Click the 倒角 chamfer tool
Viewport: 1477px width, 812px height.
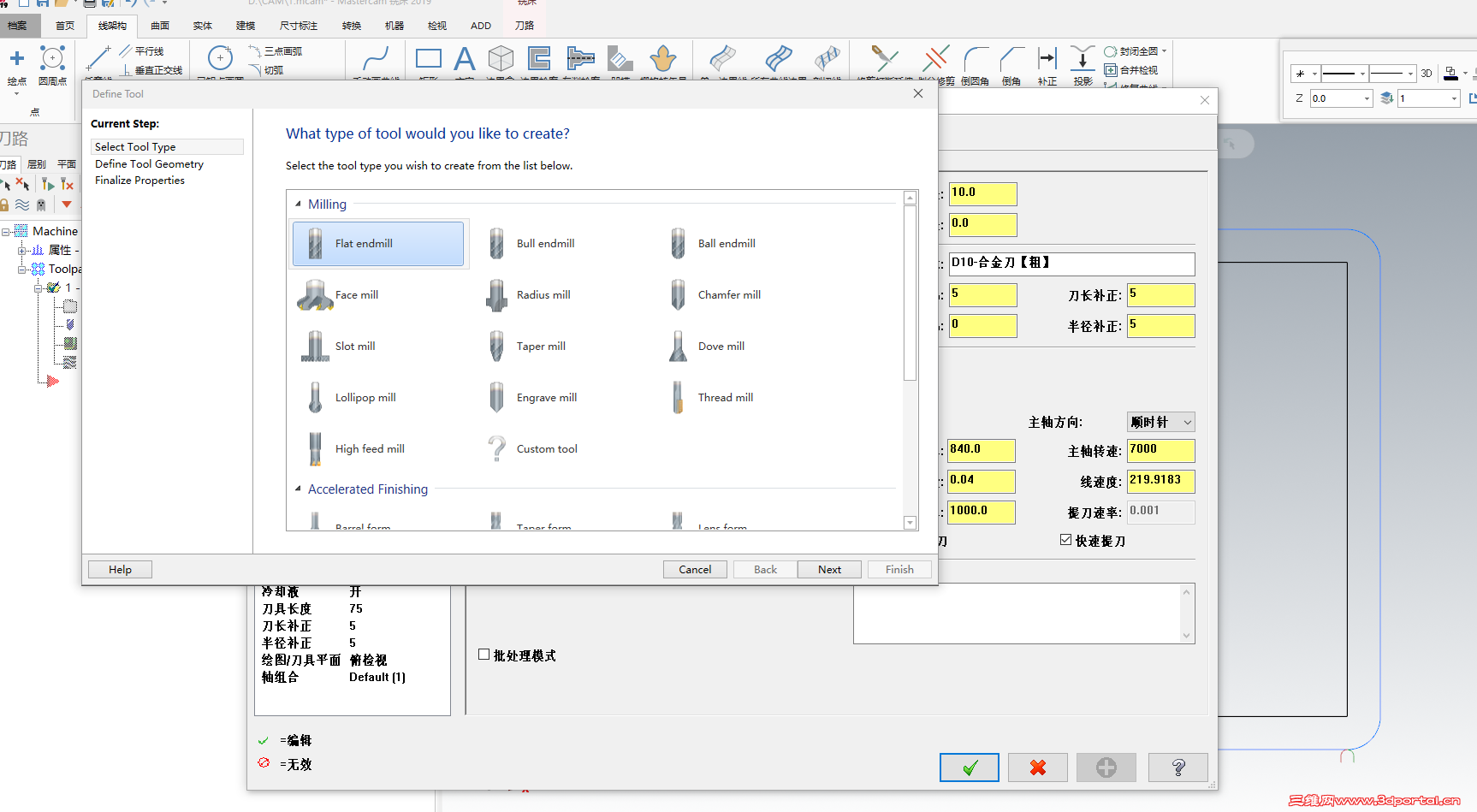click(1011, 66)
